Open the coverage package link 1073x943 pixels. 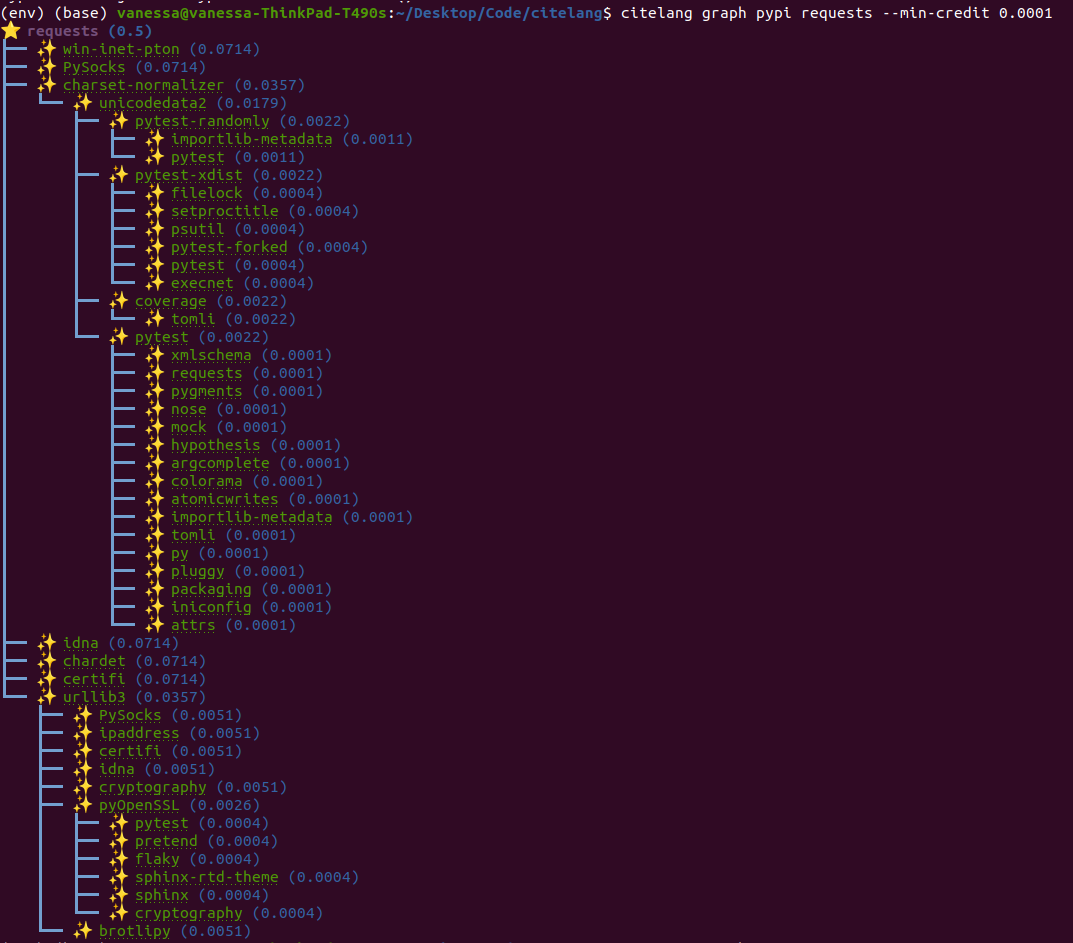tap(170, 301)
